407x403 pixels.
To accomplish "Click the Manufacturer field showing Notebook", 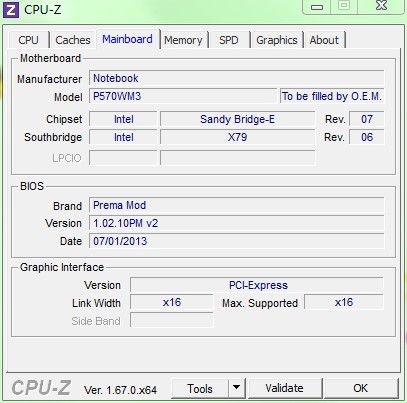I will 237,78.
